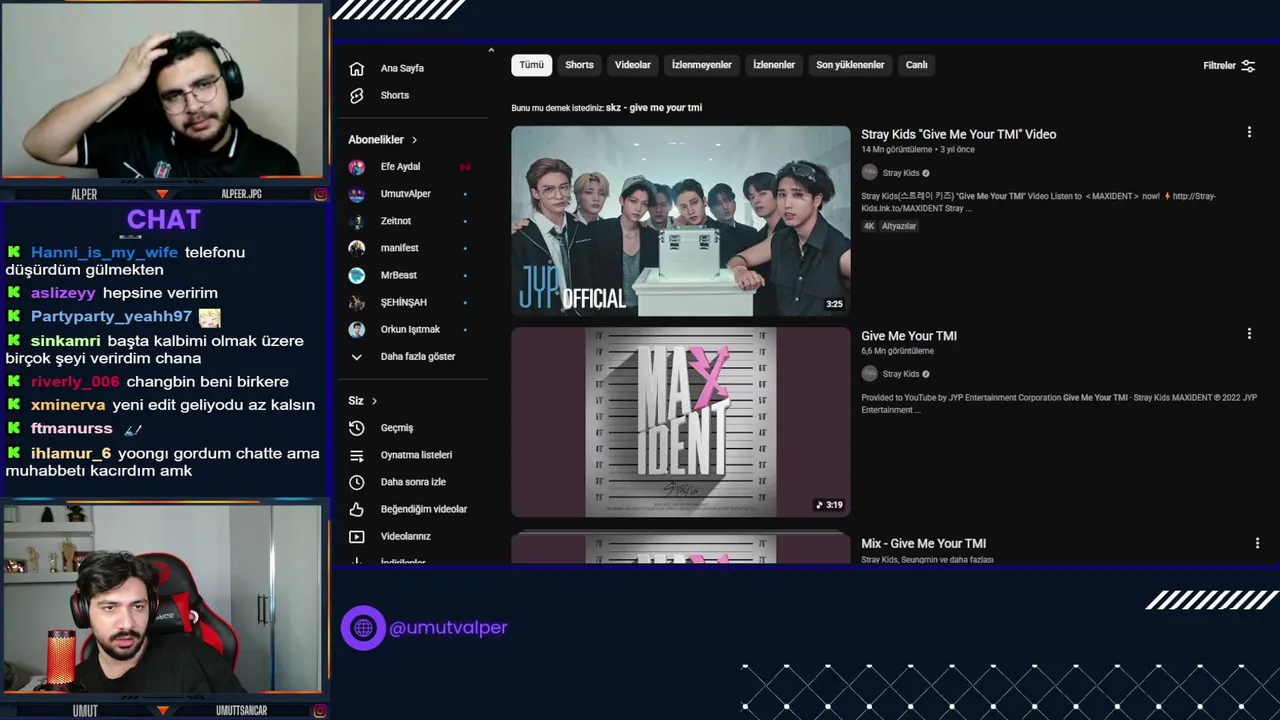Open Orkun Işıtmak channel avatar

[x=357, y=329]
